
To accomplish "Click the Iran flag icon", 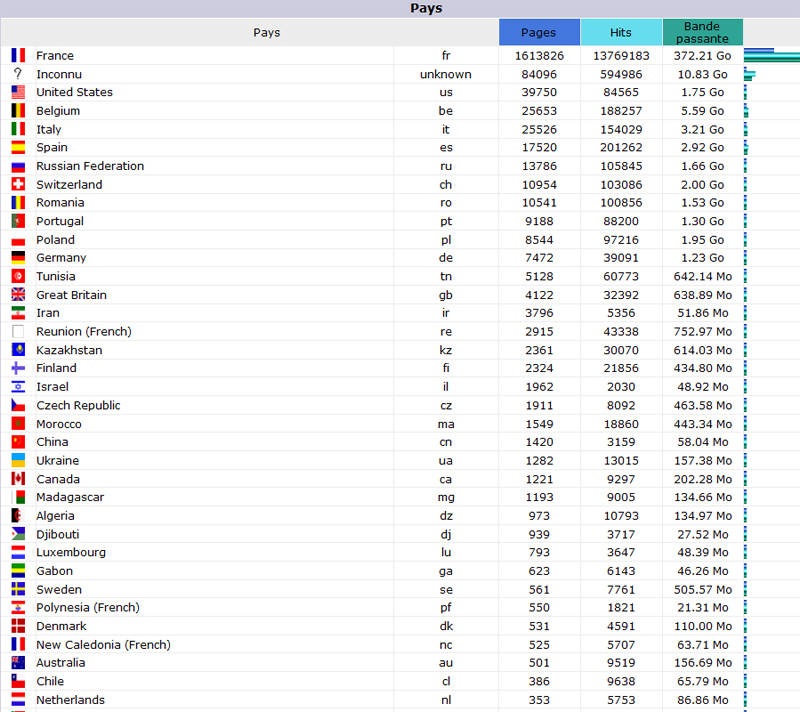I will [x=18, y=313].
